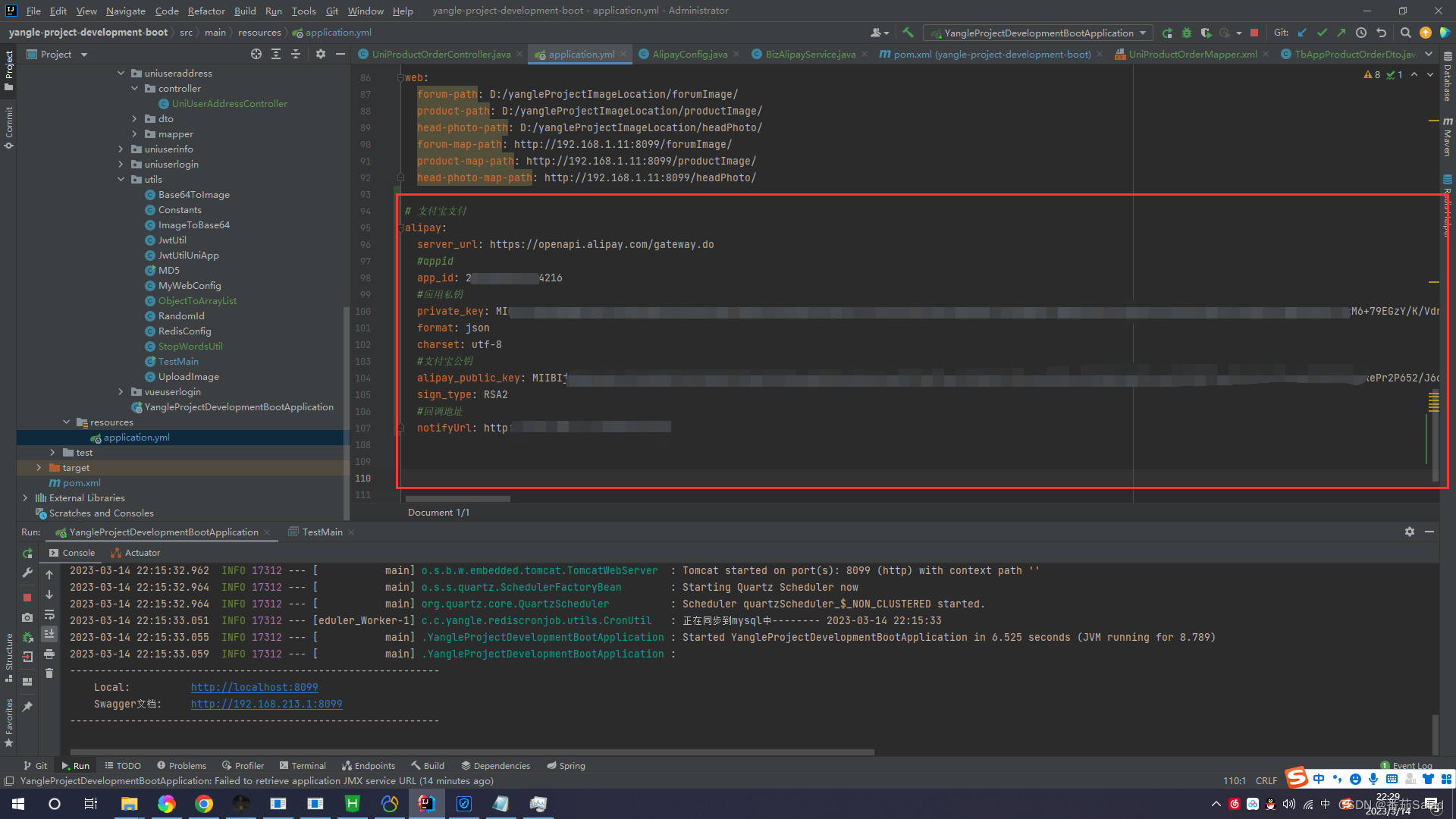This screenshot has width=1456, height=819.
Task: Run with Coverage icon in toolbar
Action: pos(1206,33)
